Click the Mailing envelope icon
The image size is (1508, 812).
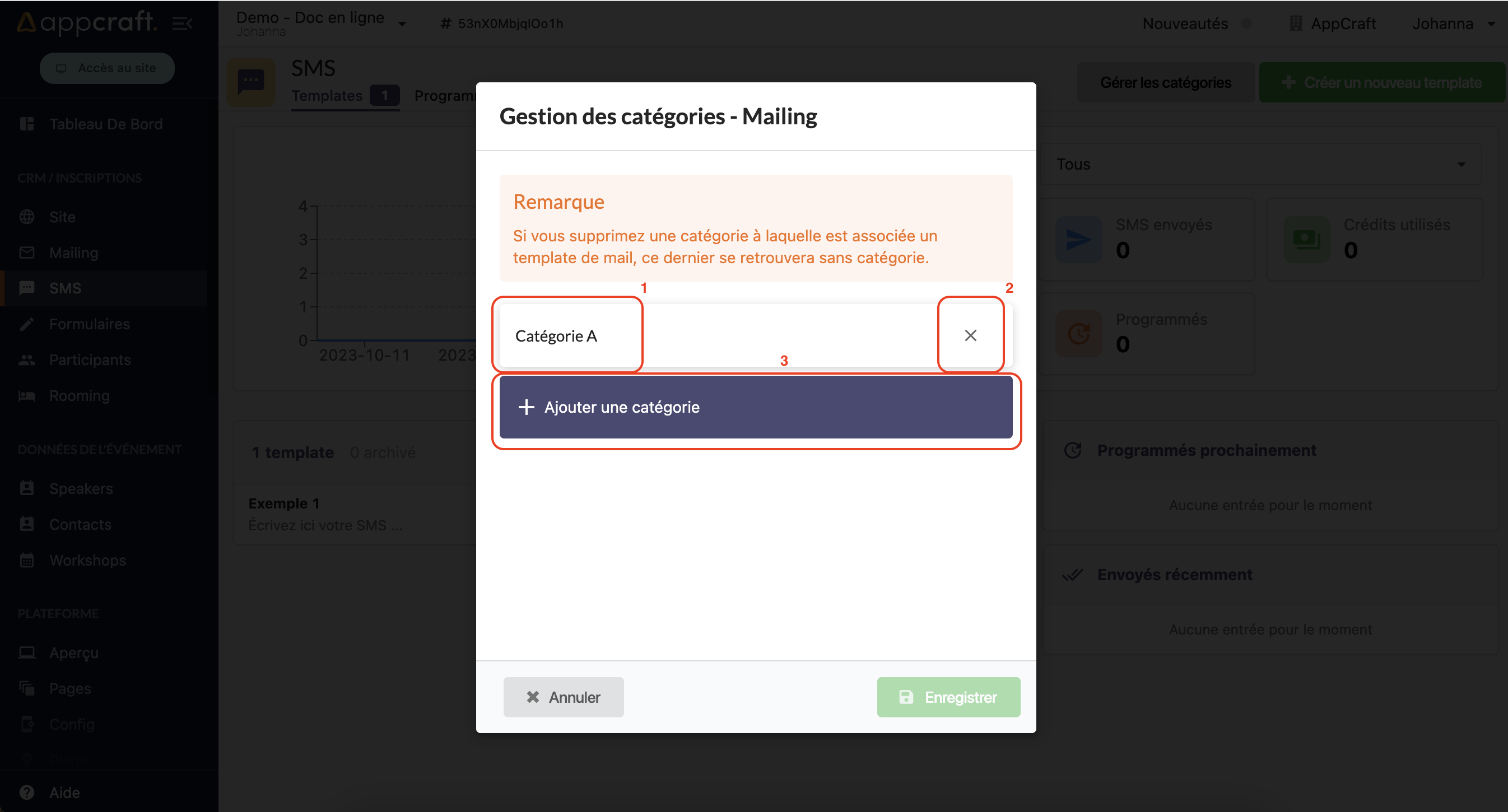click(x=27, y=253)
